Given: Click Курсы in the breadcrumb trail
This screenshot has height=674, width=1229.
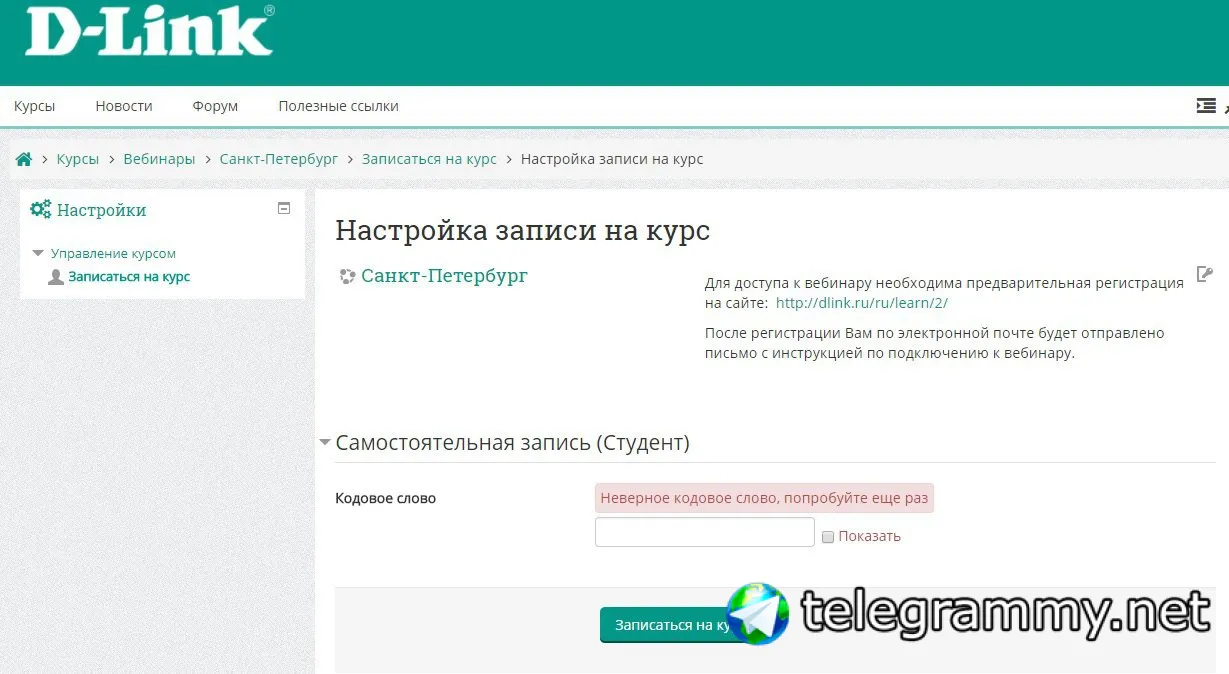Looking at the screenshot, I should pyautogui.click(x=78, y=159).
